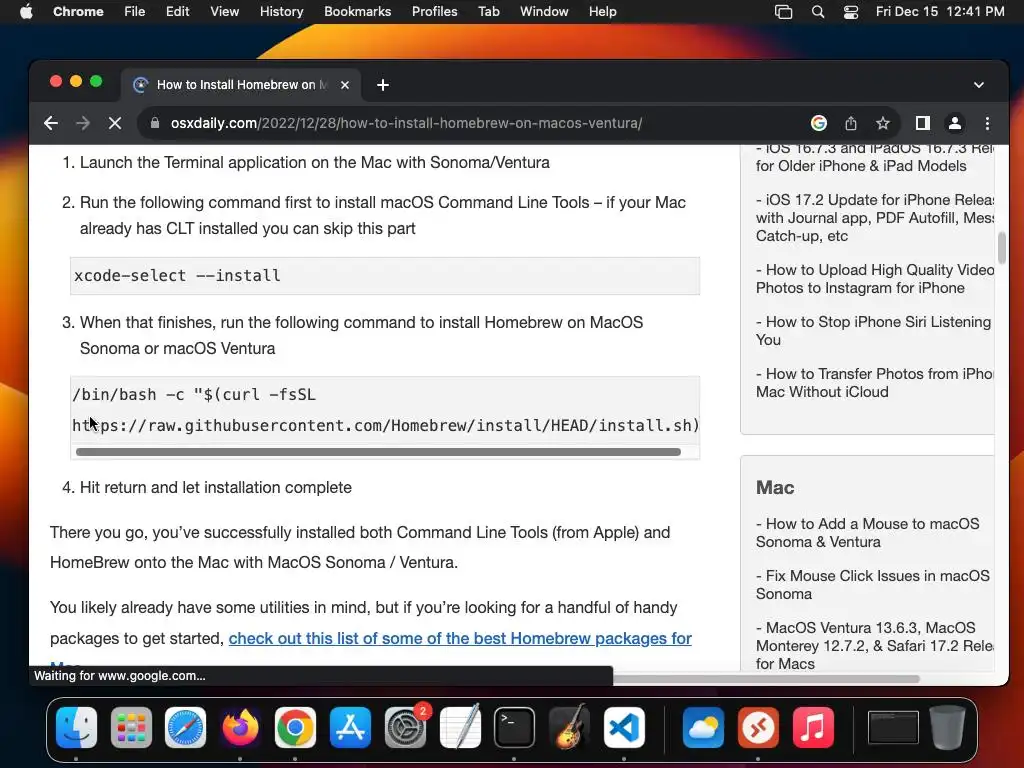Image resolution: width=1024 pixels, height=768 pixels.
Task: Open the minimized window in Dock
Action: pos(893,728)
